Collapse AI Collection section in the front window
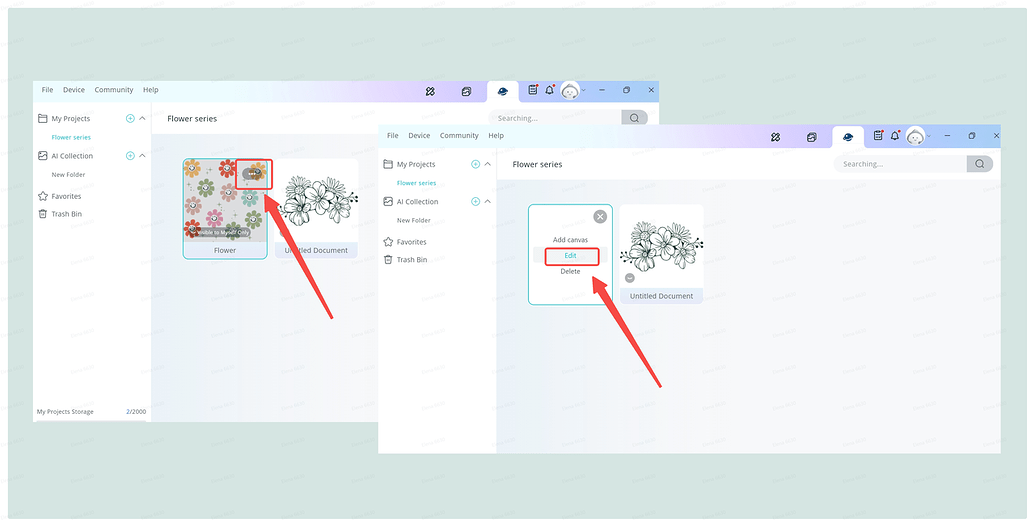 (x=488, y=202)
